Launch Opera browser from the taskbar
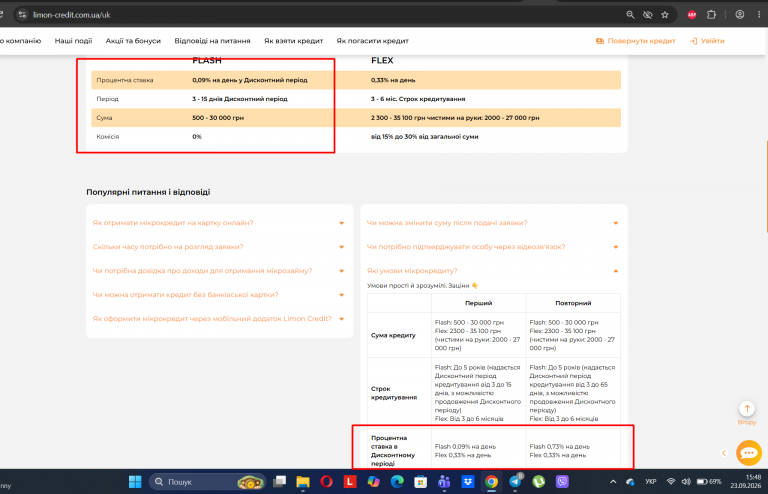 click(326, 482)
